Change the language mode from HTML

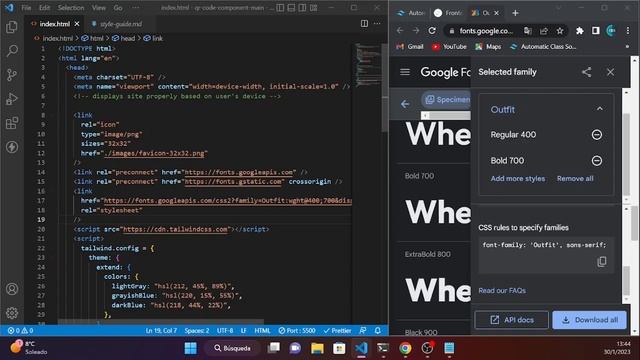coord(262,330)
